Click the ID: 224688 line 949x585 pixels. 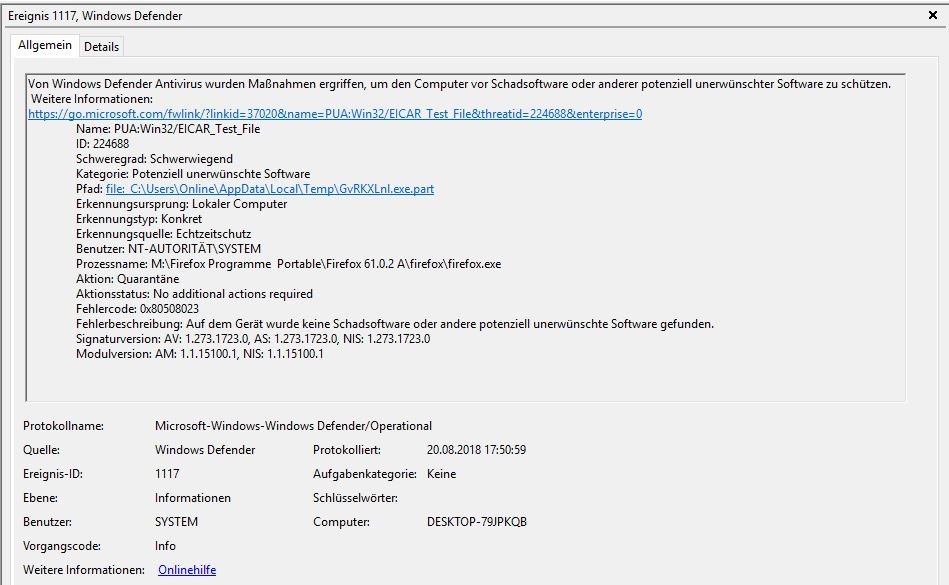point(102,144)
